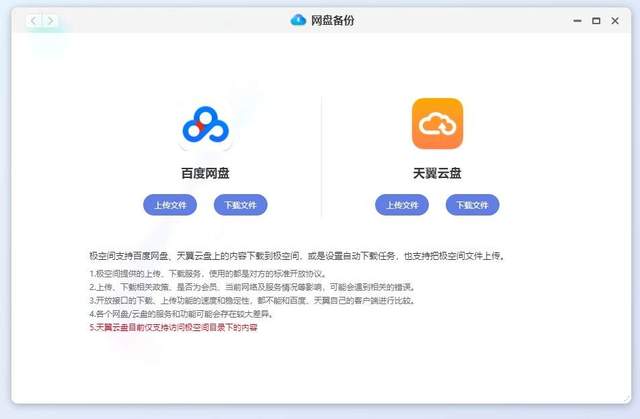This screenshot has width=640, height=419.
Task: Download files from 天翼云盘
Action: [x=472, y=205]
